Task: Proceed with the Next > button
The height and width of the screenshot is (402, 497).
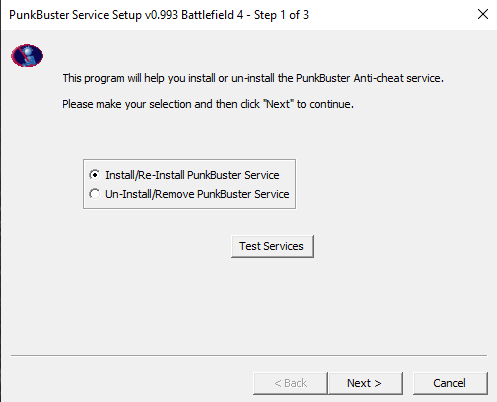Action: 365,383
